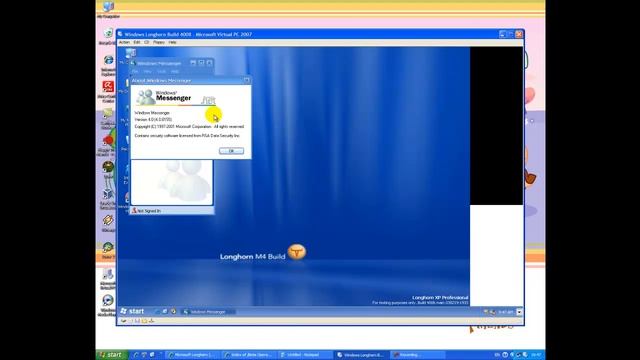Click OK in About Windows Messenger dialog
Viewport: 640px width, 360px height.
231,151
